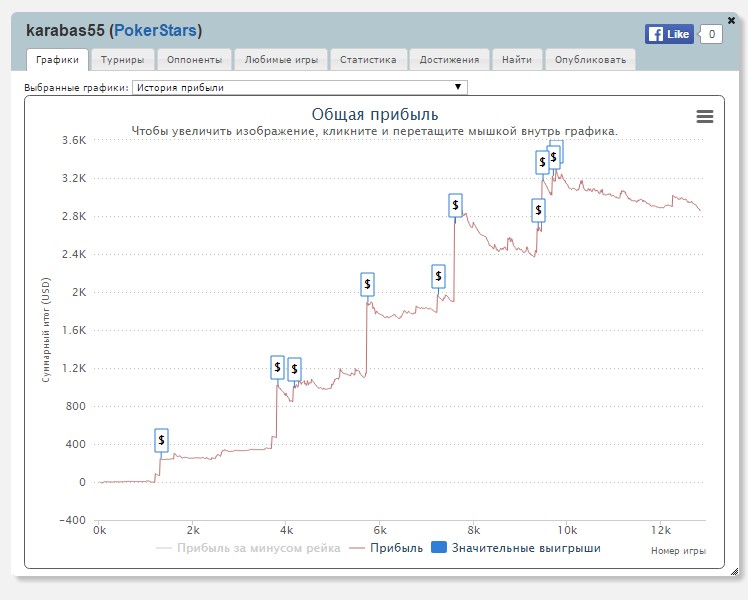The width and height of the screenshot is (748, 600).
Task: Click the dollar win marker near game 3.8k
Action: tap(277, 367)
